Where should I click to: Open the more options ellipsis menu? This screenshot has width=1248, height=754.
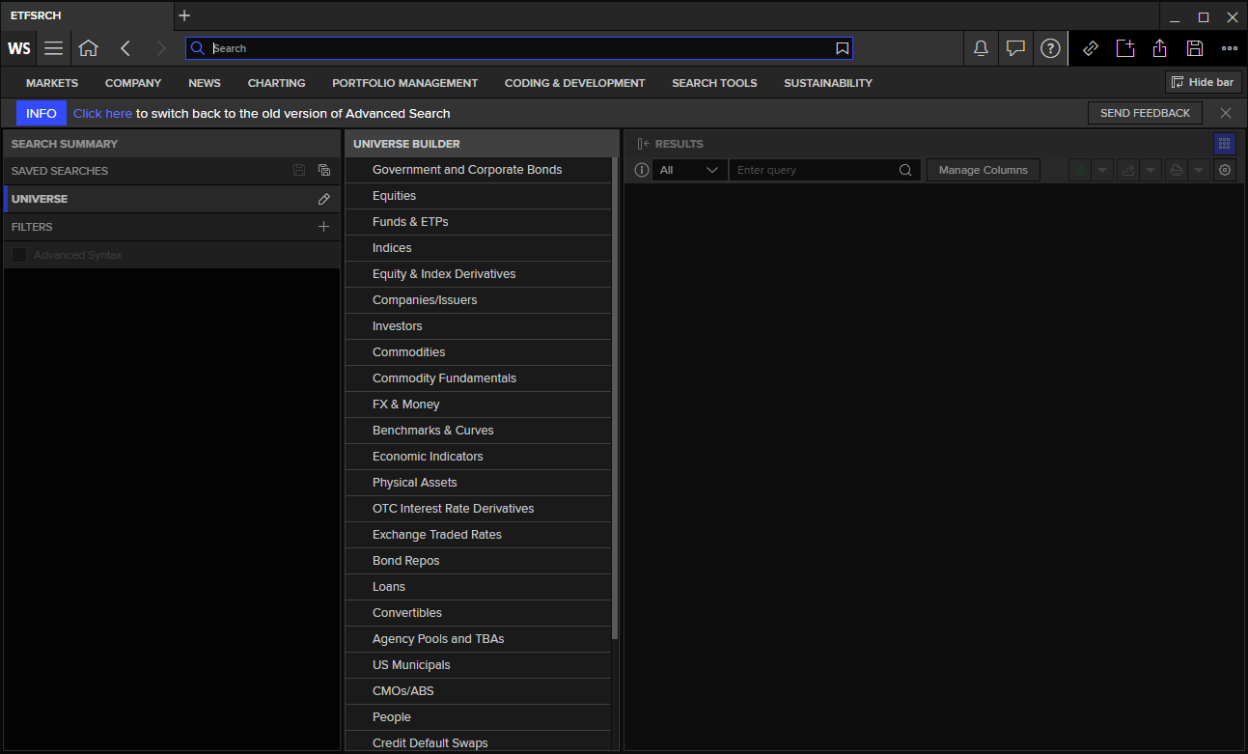point(1230,48)
